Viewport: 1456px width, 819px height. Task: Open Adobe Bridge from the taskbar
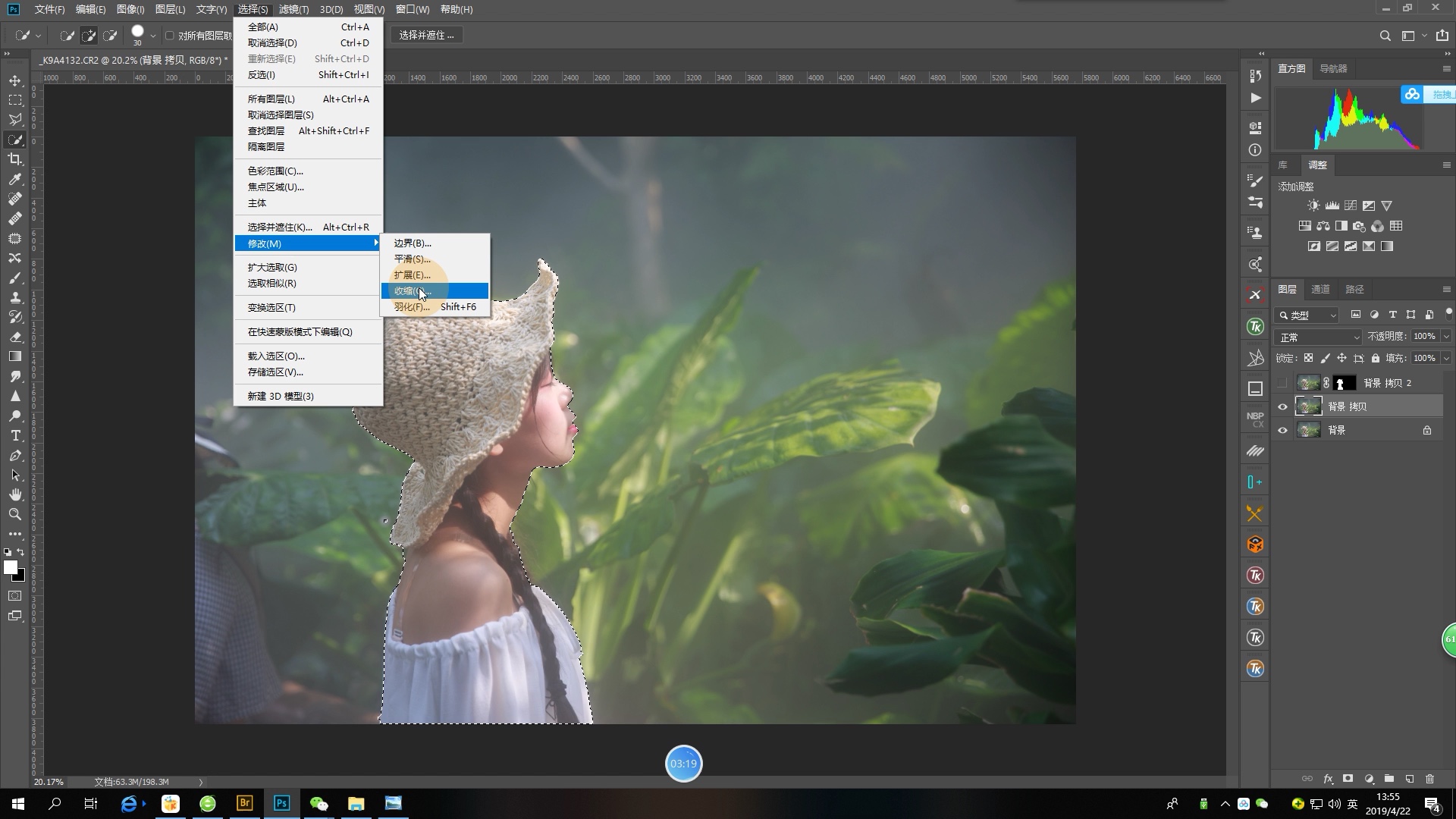tap(245, 803)
